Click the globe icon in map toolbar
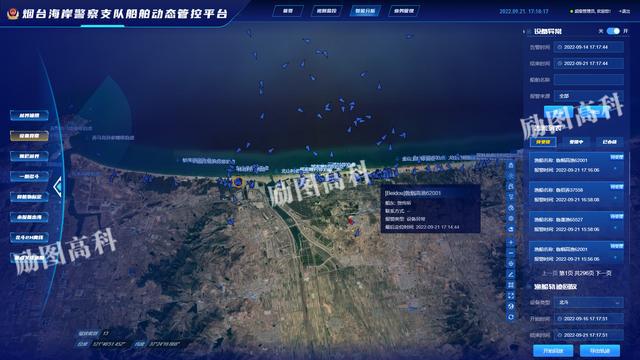 (511, 306)
